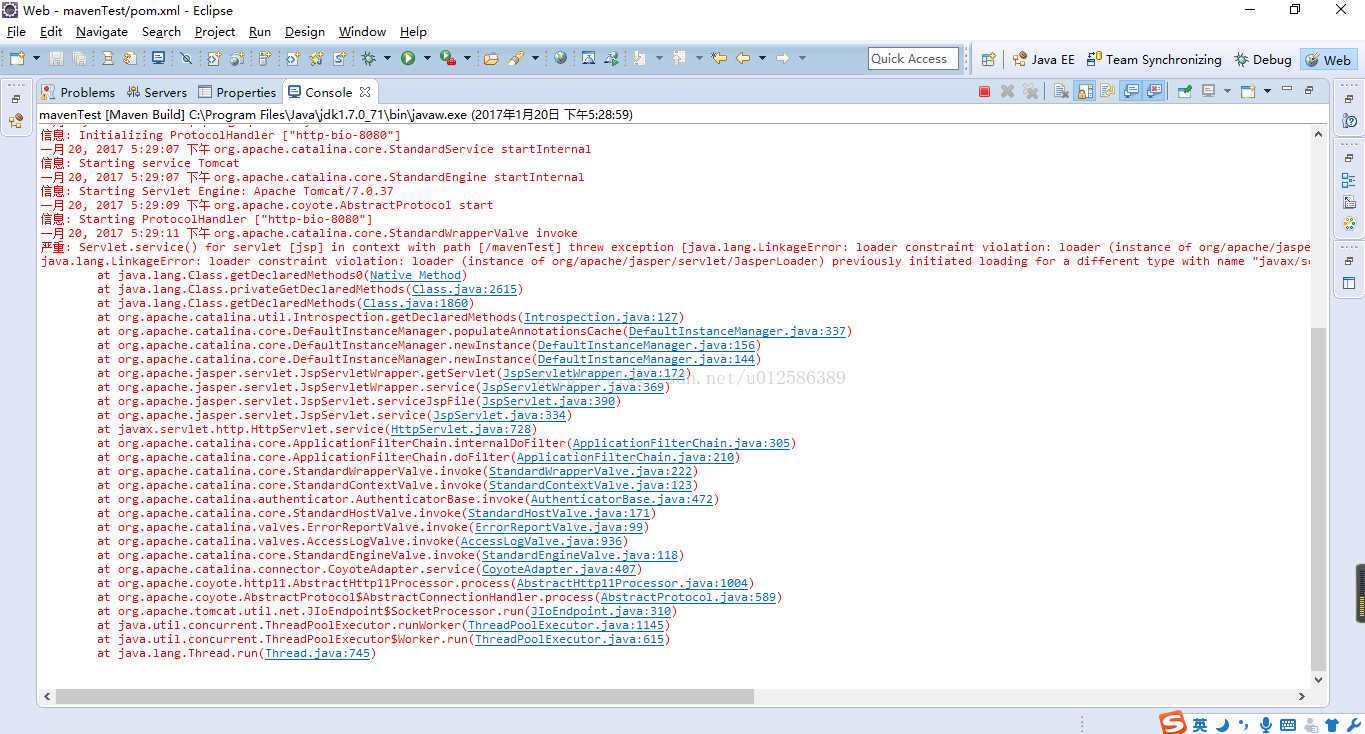Open the Class.java:2615 stack trace link
Image resolution: width=1365 pixels, height=734 pixels.
[464, 289]
